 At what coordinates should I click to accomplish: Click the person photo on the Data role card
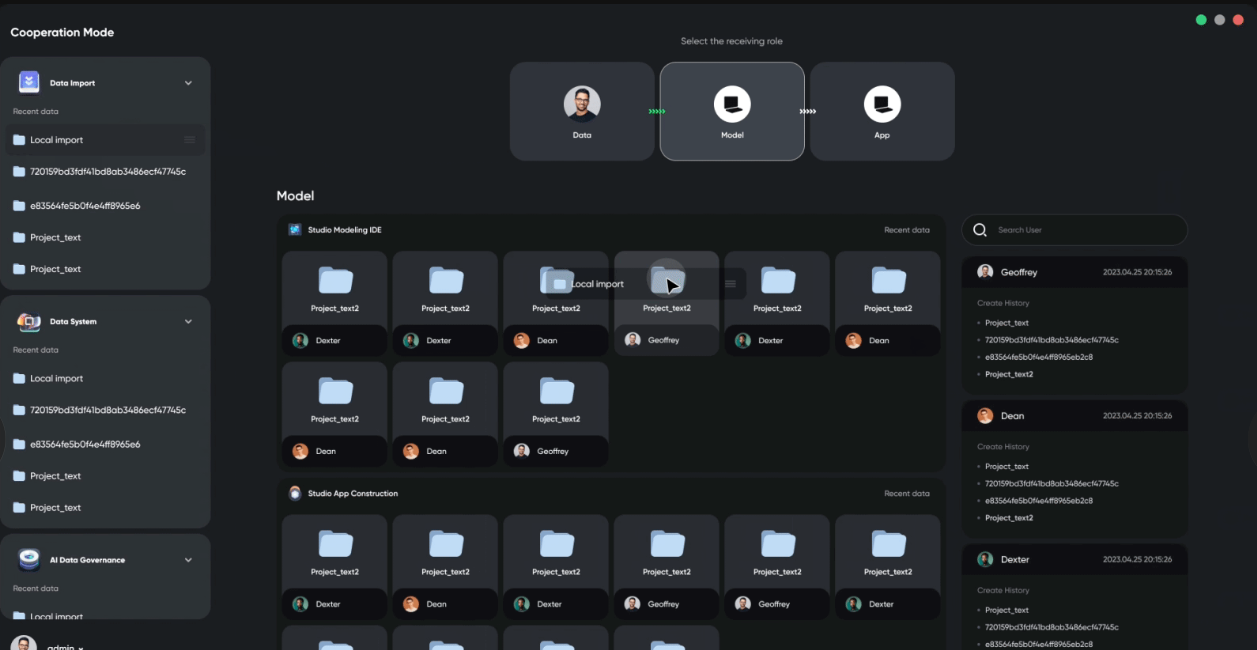point(582,104)
